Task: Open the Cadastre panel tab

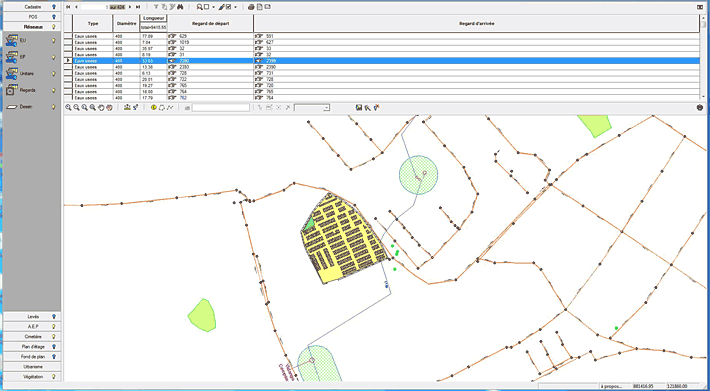Action: click(32, 7)
